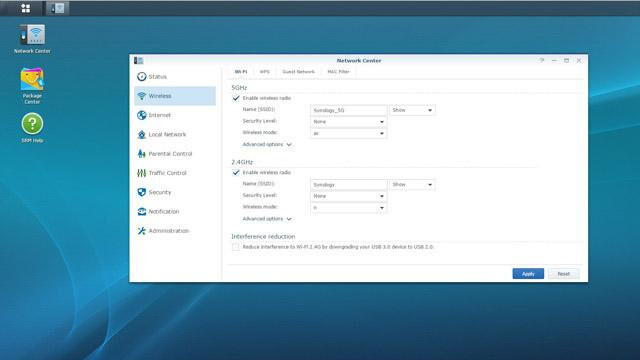This screenshot has height=360, width=640.
Task: Open the 5GHz Security Level dropdown
Action: pyautogui.click(x=349, y=122)
